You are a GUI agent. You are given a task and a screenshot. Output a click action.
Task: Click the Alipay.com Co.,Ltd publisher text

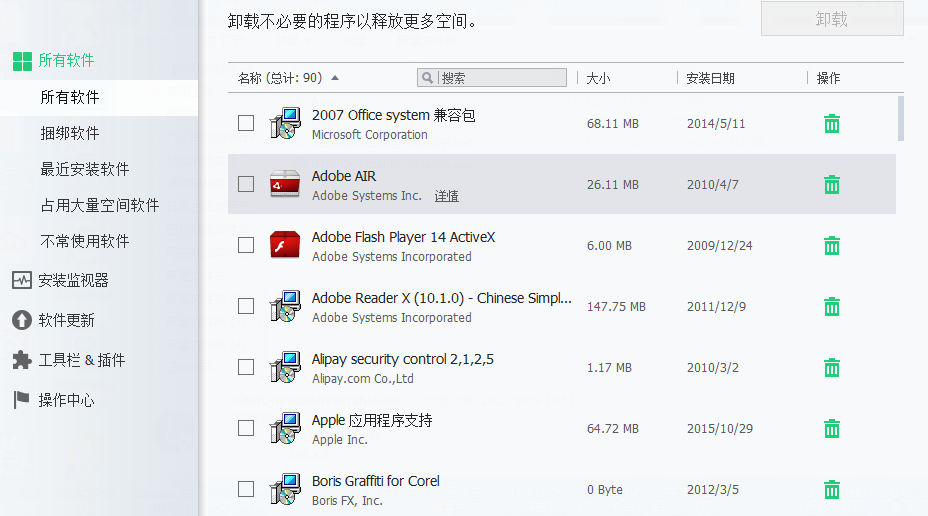[x=363, y=379]
